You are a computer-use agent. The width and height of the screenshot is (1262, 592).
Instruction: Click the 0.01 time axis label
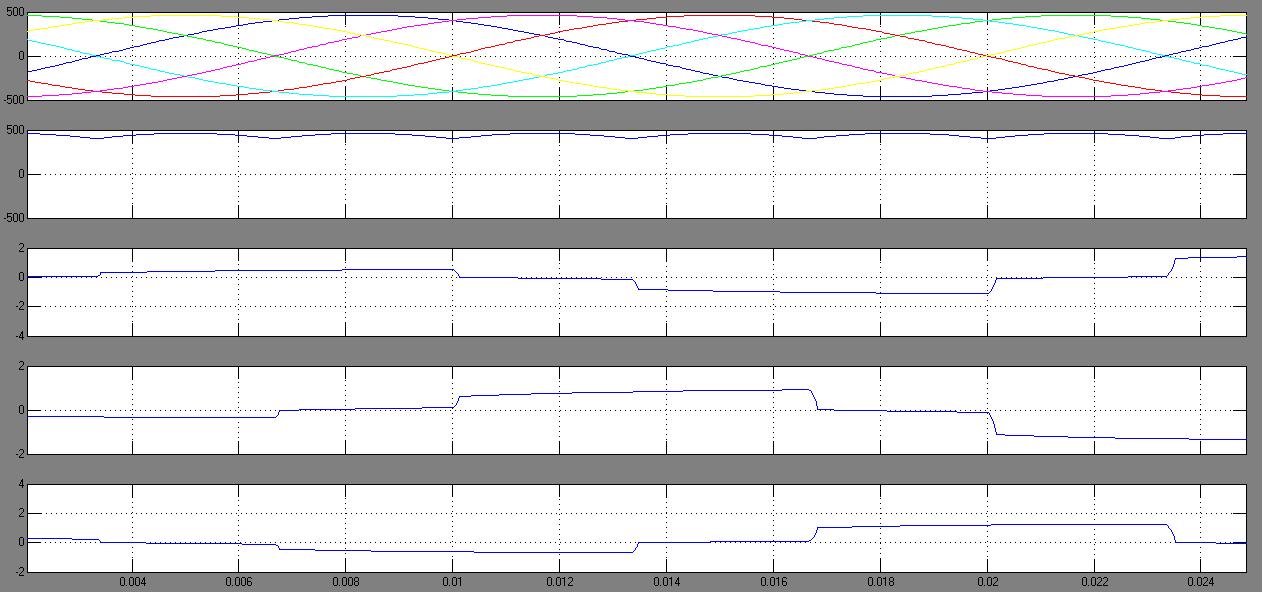(x=453, y=581)
